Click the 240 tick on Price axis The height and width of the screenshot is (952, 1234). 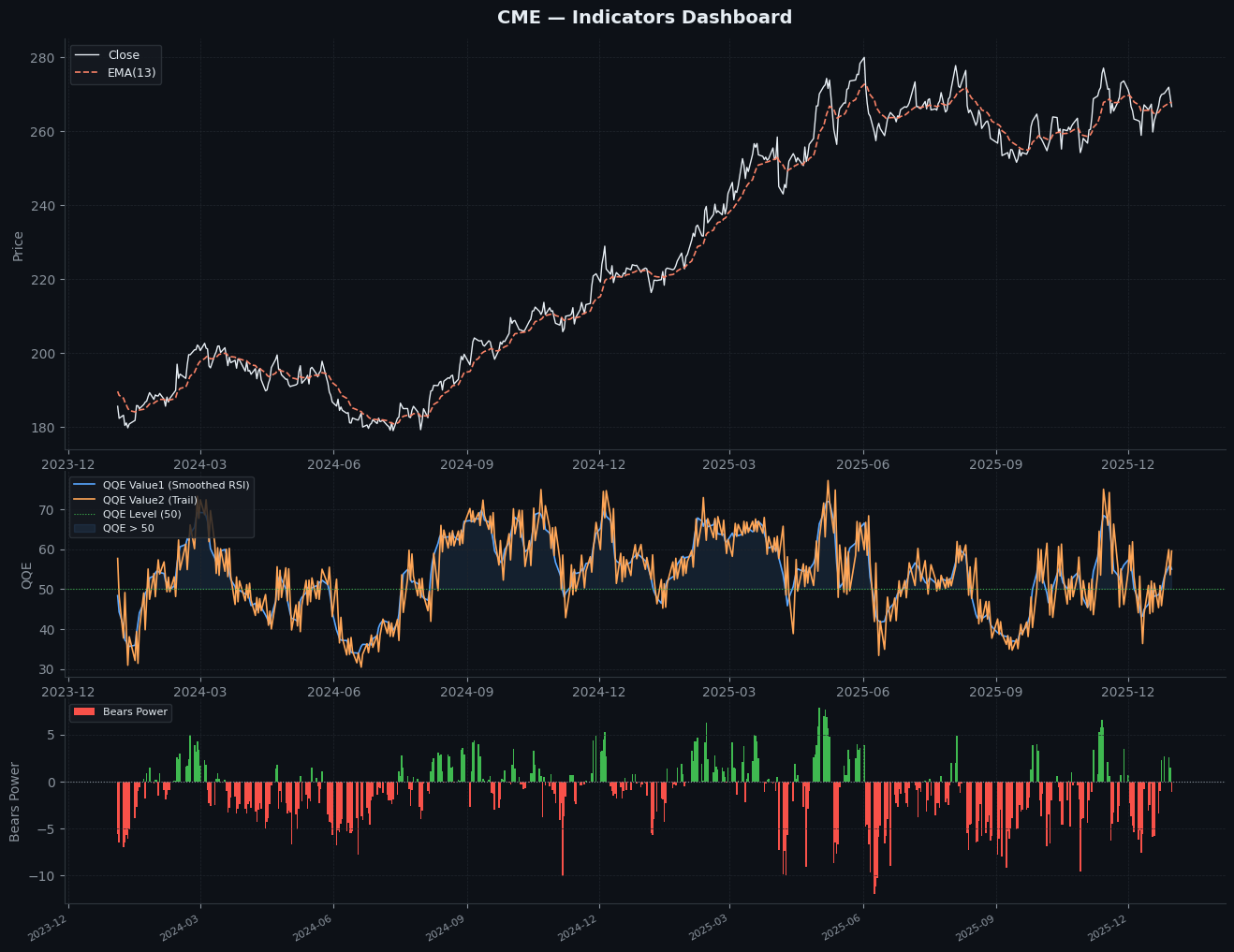pyautogui.click(x=44, y=206)
